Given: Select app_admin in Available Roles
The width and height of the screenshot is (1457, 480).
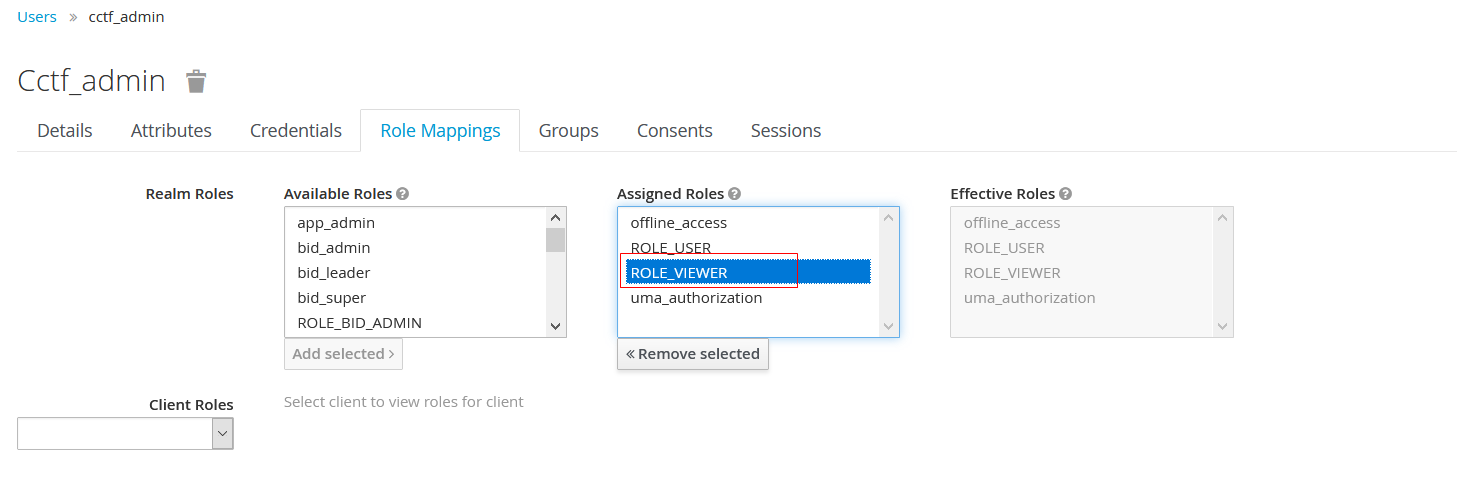Looking at the screenshot, I should (x=336, y=223).
